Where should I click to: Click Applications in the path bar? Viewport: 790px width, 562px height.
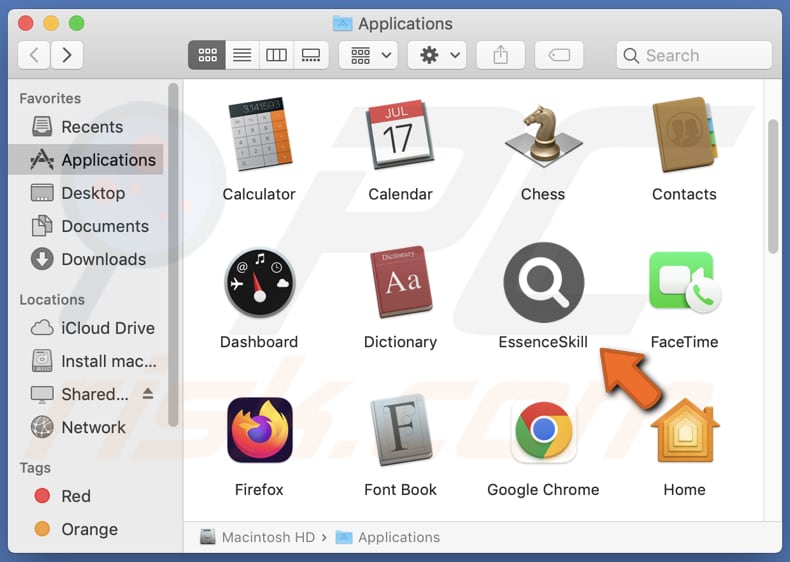[388, 537]
